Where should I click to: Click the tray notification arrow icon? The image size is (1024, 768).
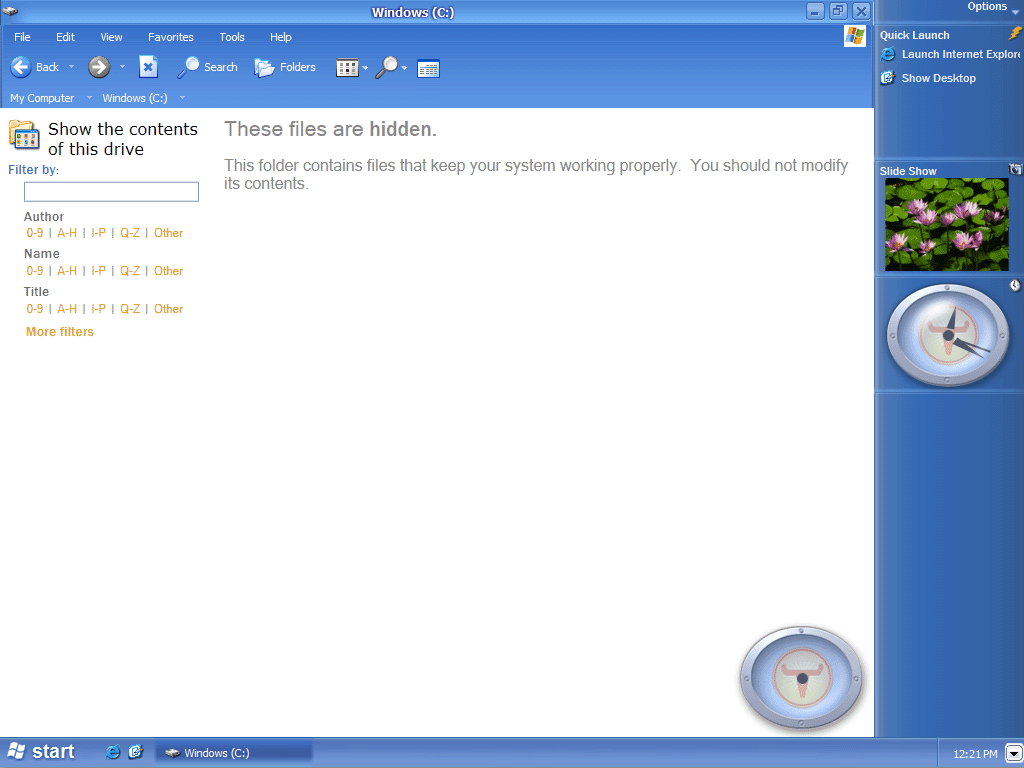click(x=1013, y=754)
